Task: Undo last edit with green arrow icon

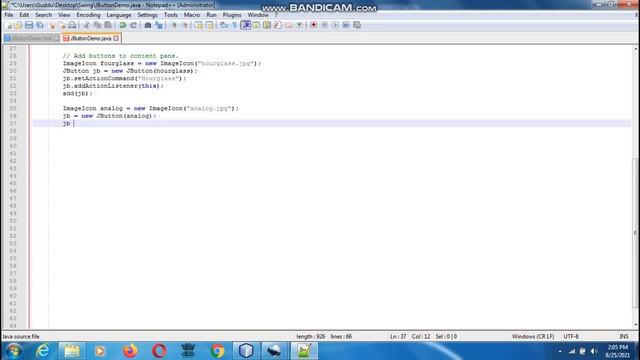Action: click(x=122, y=25)
